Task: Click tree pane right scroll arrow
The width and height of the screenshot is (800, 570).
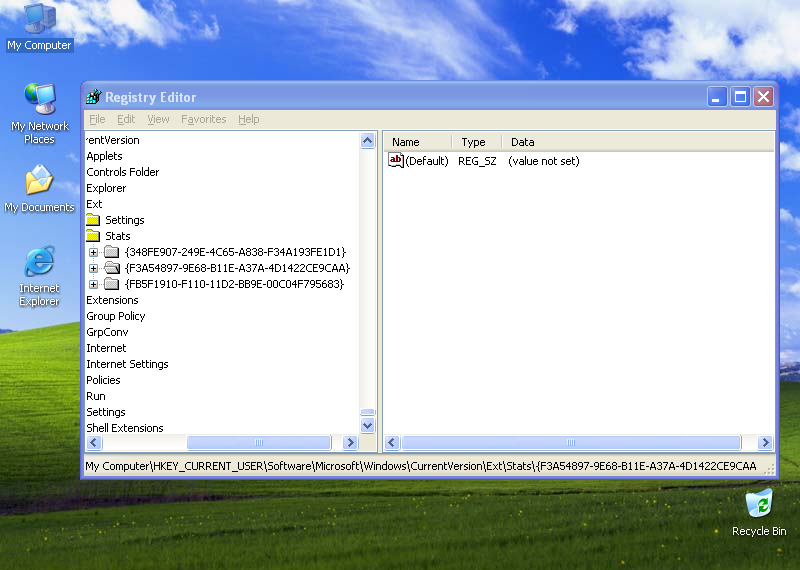Action: pos(350,442)
